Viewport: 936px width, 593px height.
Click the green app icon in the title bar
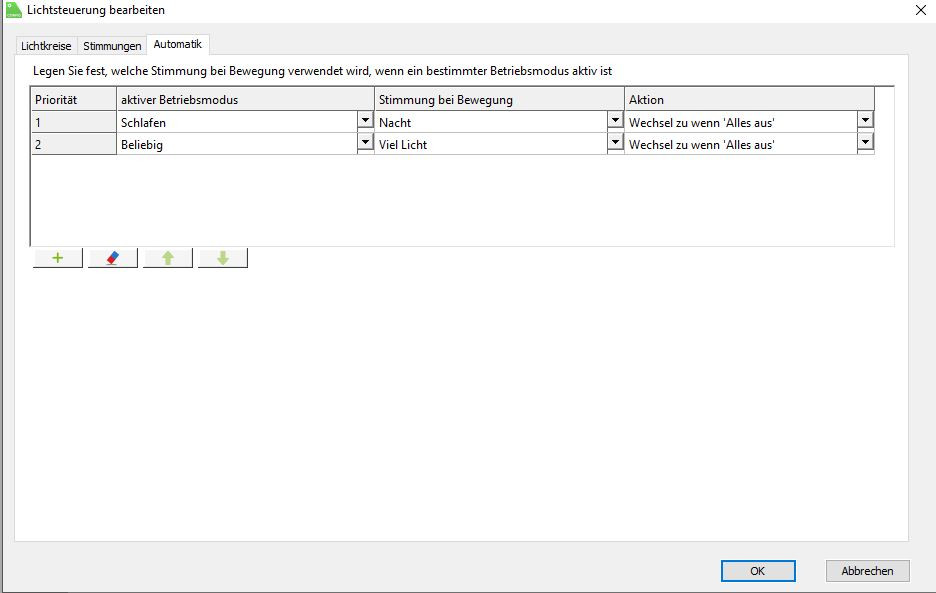click(13, 10)
